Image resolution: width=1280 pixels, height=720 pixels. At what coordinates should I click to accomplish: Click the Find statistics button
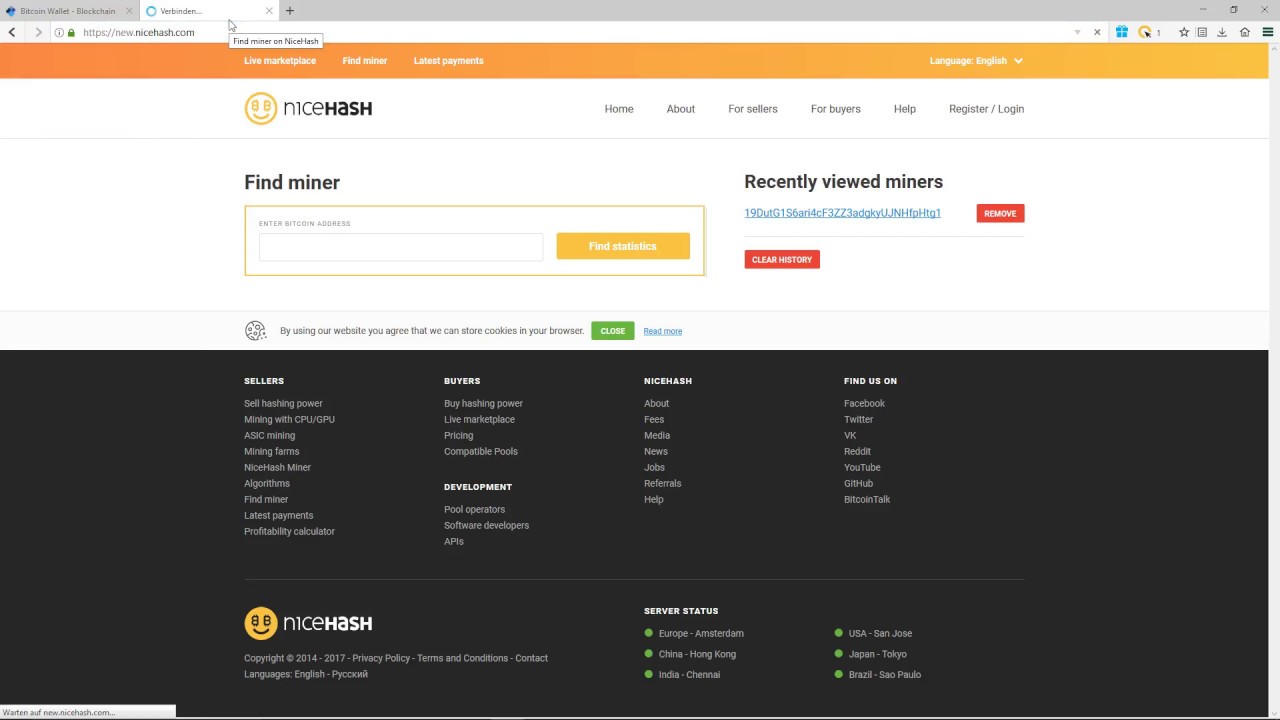(623, 246)
